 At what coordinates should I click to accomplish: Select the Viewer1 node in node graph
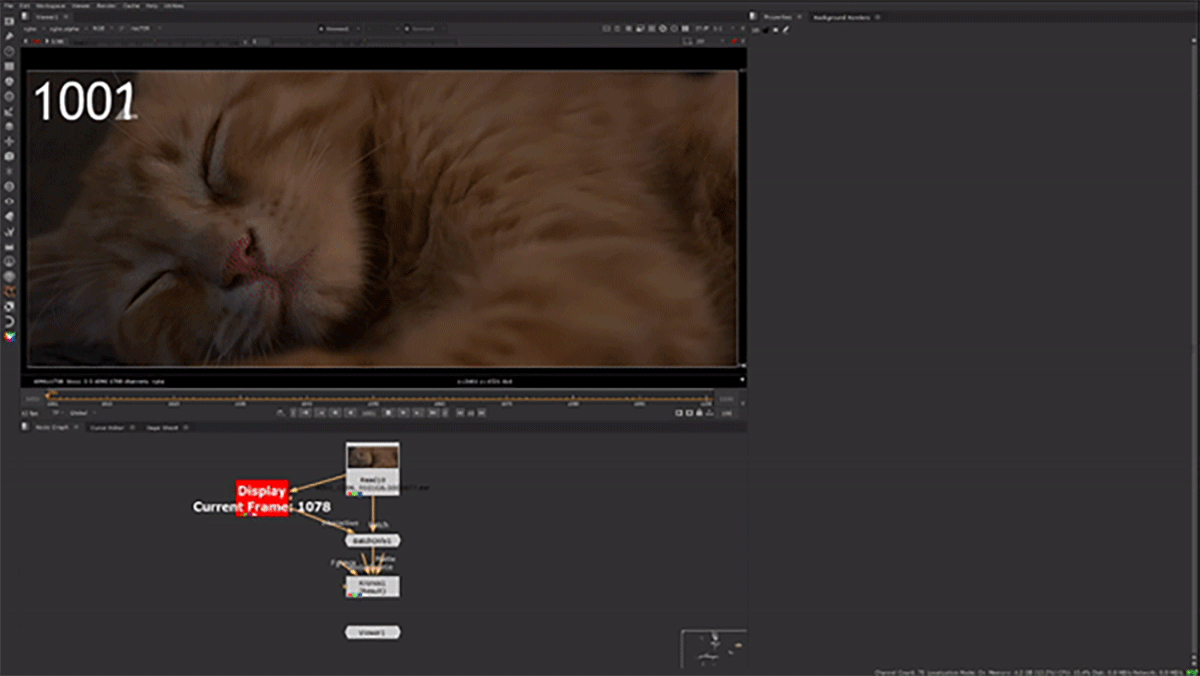[x=372, y=632]
